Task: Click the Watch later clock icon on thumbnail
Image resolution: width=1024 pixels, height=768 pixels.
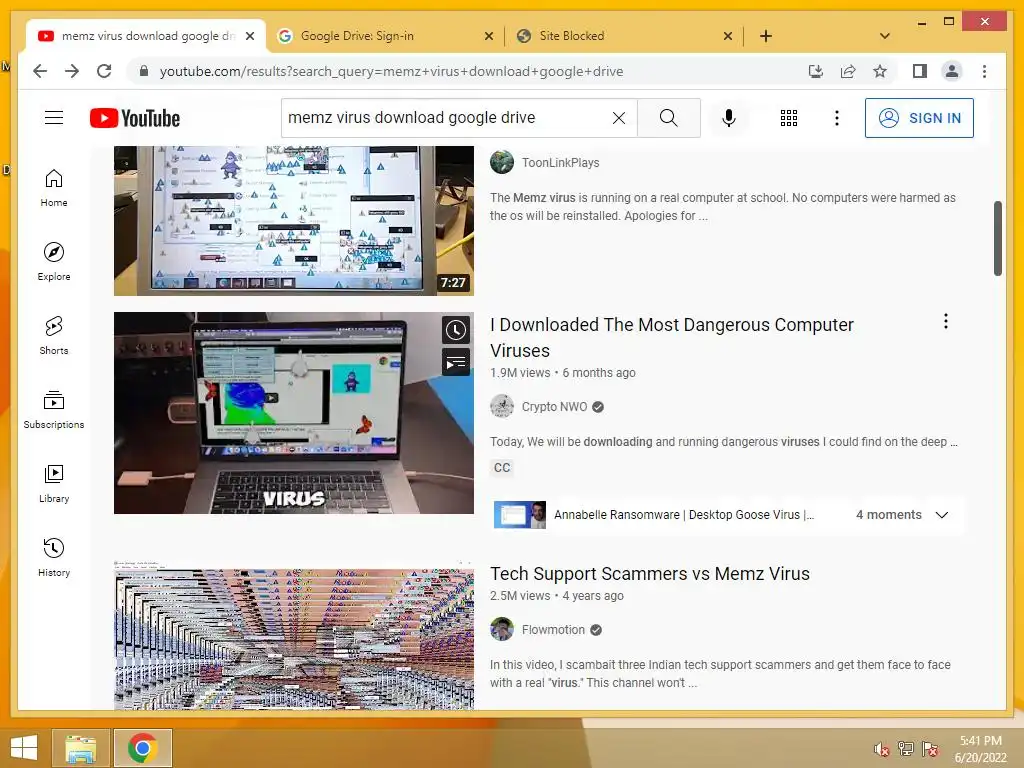Action: click(x=456, y=330)
